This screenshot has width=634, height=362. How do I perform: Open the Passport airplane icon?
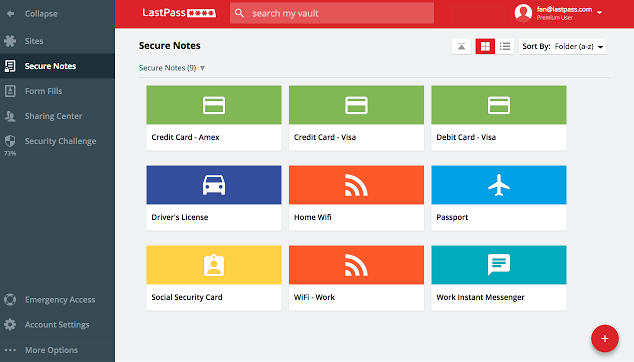[499, 185]
